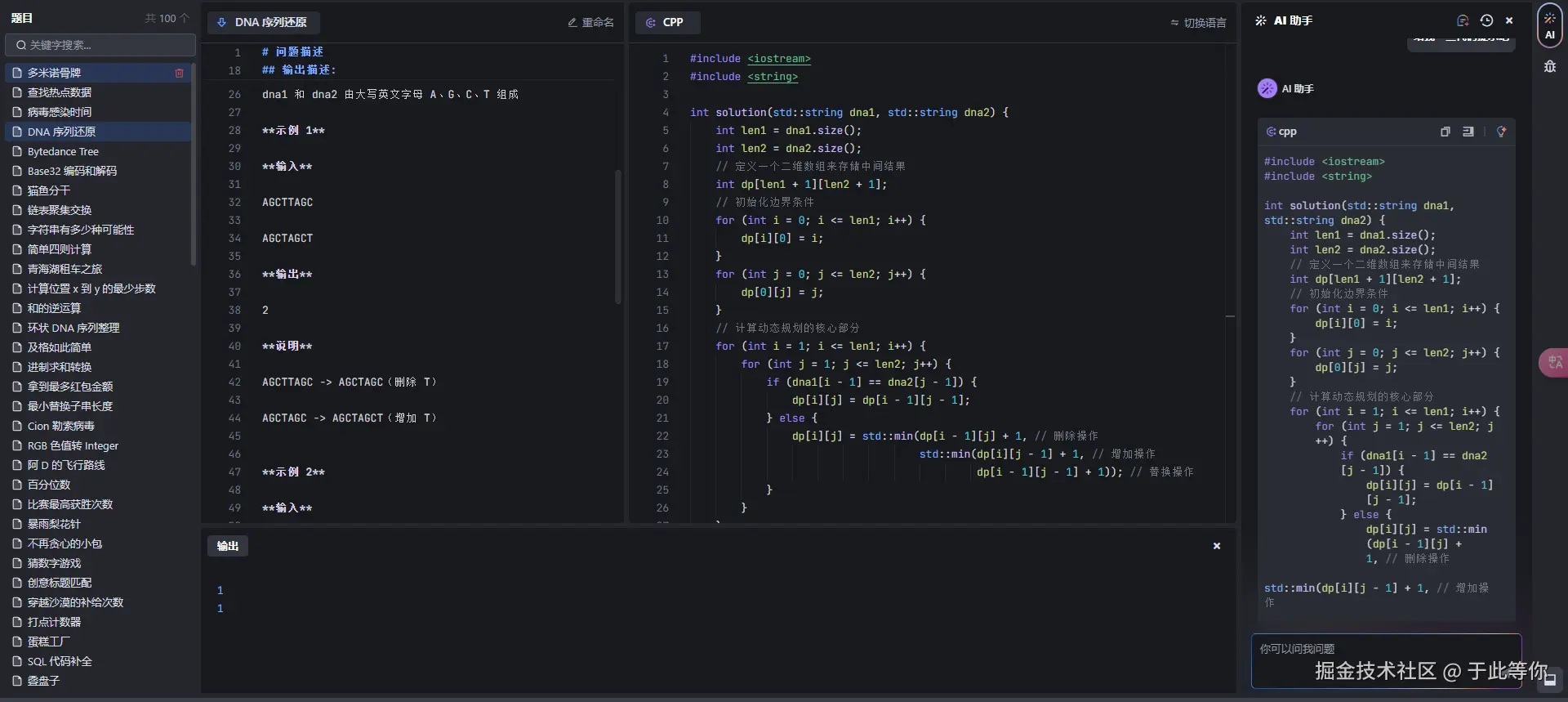This screenshot has width=1568, height=702.
Task: Open problem 查找热点数据
Action: tap(98, 92)
